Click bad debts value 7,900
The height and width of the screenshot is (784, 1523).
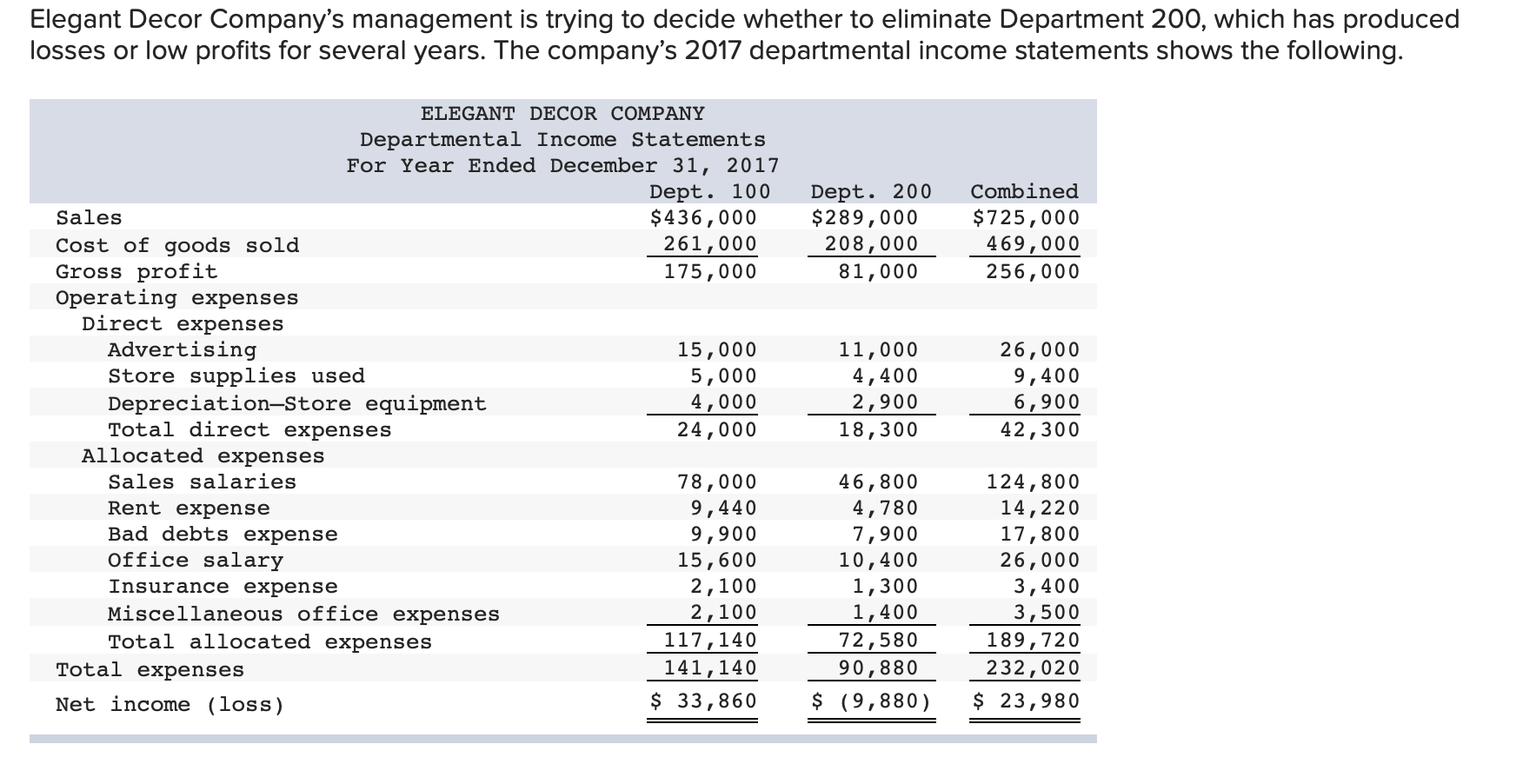(x=885, y=534)
